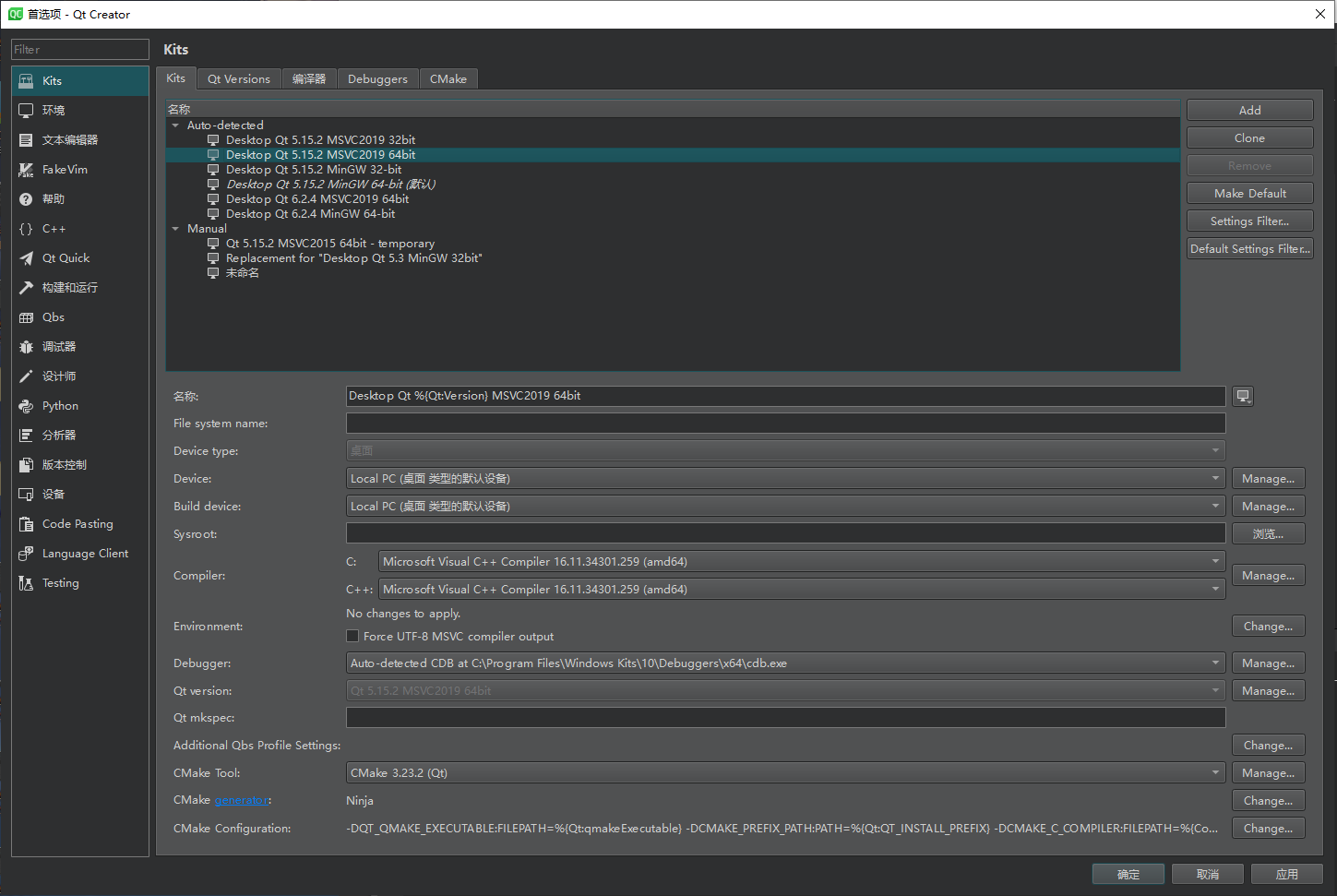Image resolution: width=1337 pixels, height=896 pixels.
Task: Open the C compiler dropdown
Action: 802,562
